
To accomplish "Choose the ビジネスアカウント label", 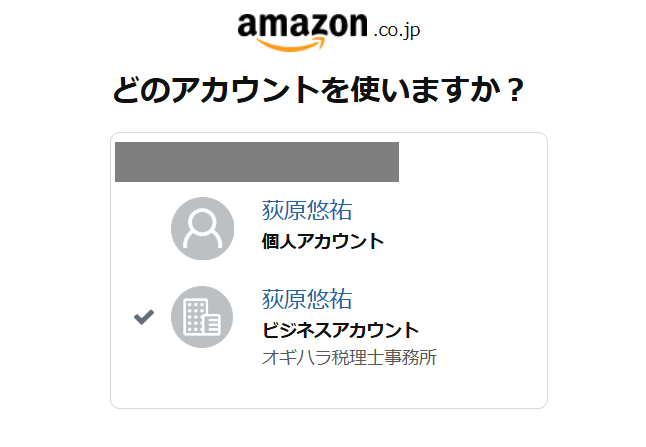I will [340, 330].
